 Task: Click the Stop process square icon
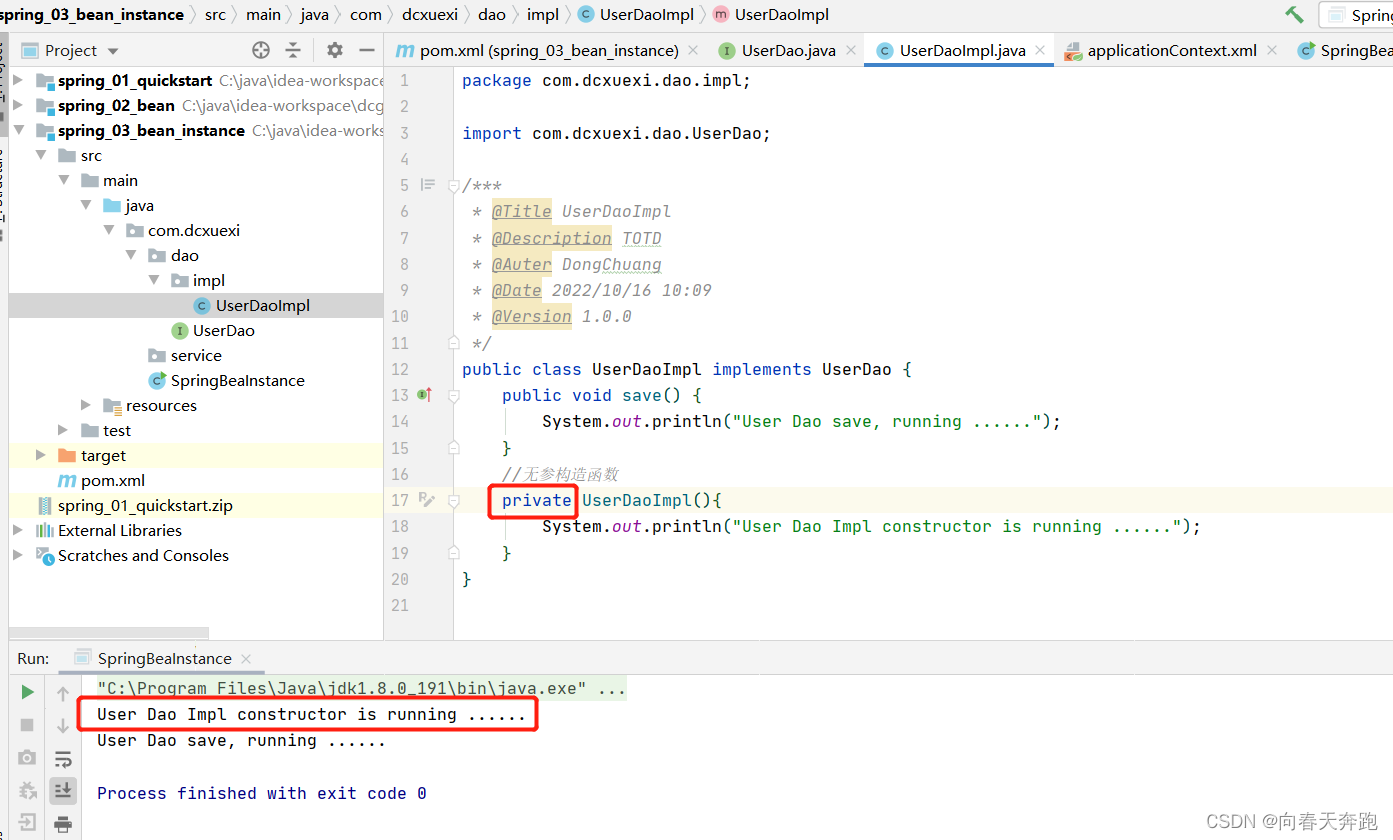(x=28, y=725)
